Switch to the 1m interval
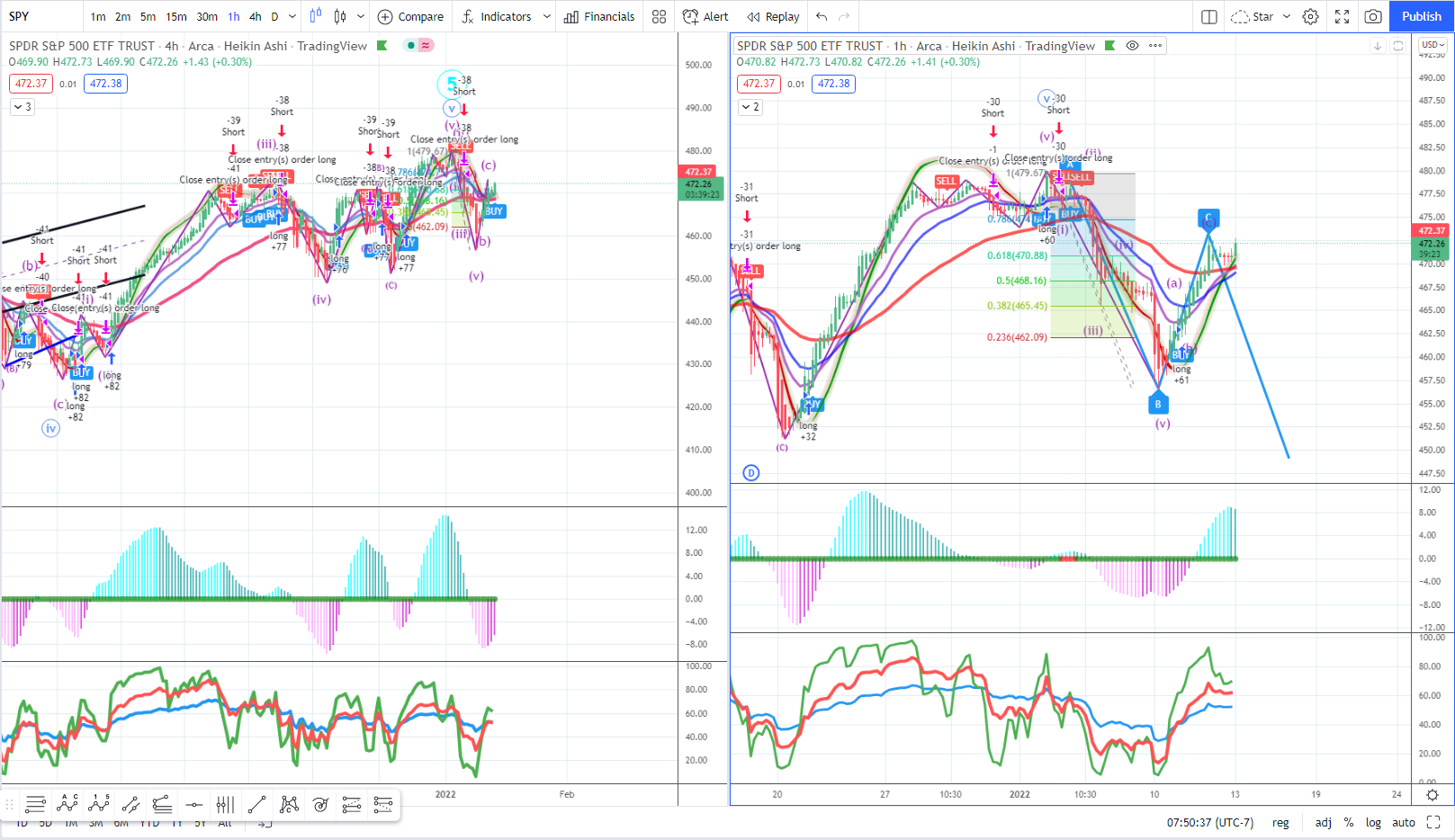The image size is (1455, 840). (98, 16)
